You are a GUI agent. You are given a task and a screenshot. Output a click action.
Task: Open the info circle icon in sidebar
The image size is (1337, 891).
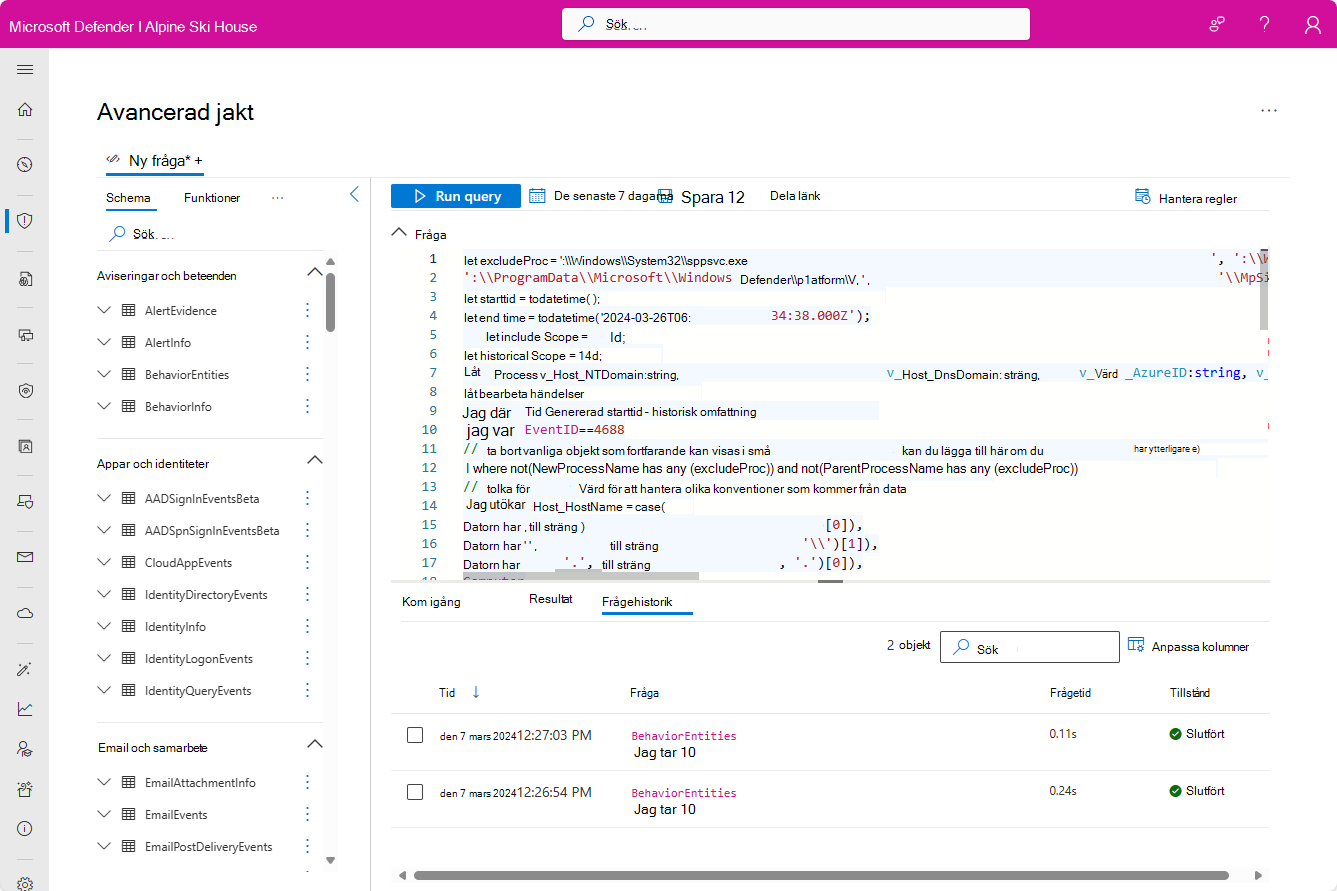[25, 829]
